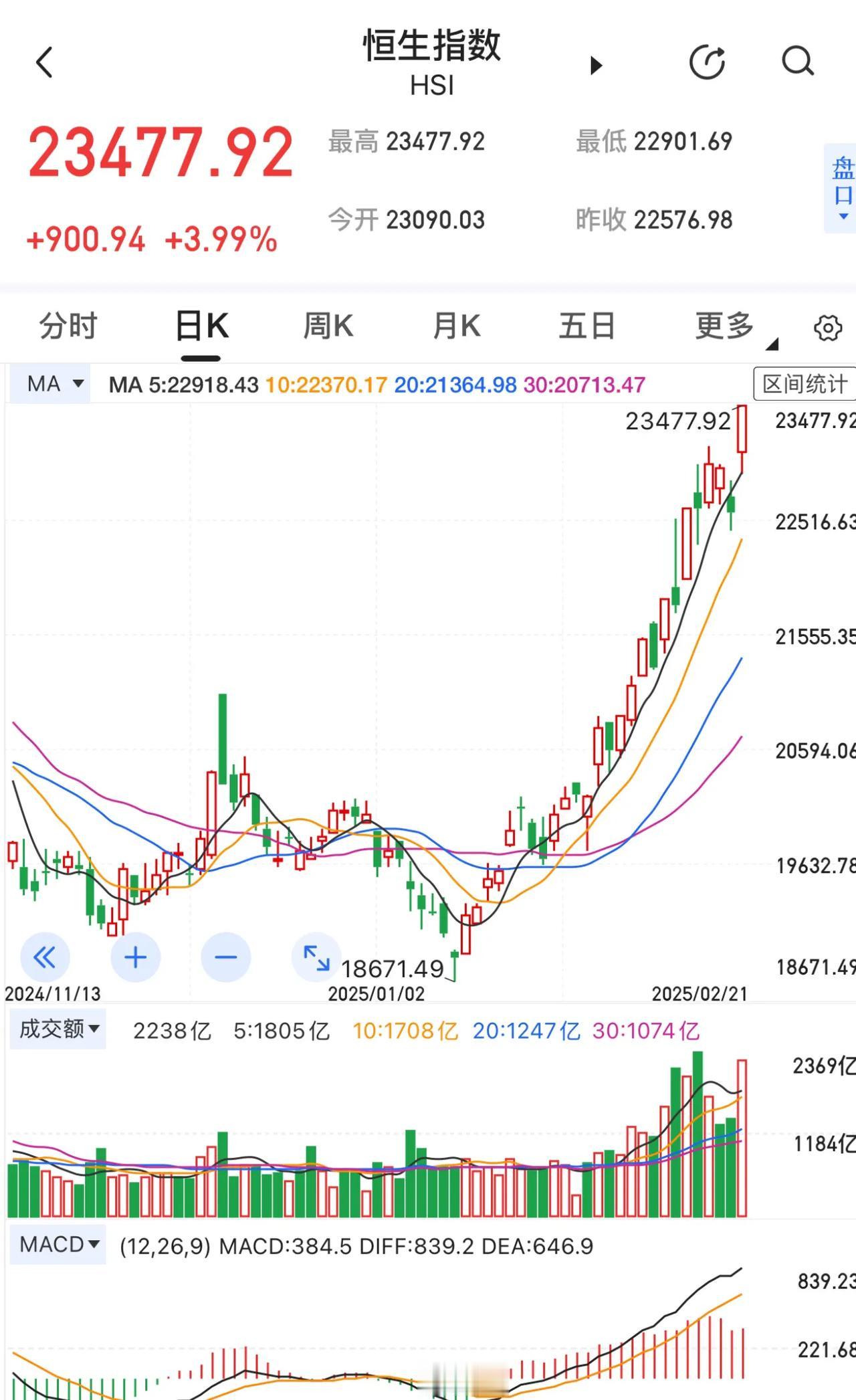Tap the DEA:646.9 value
This screenshot has width=856, height=1400.
point(537,1246)
